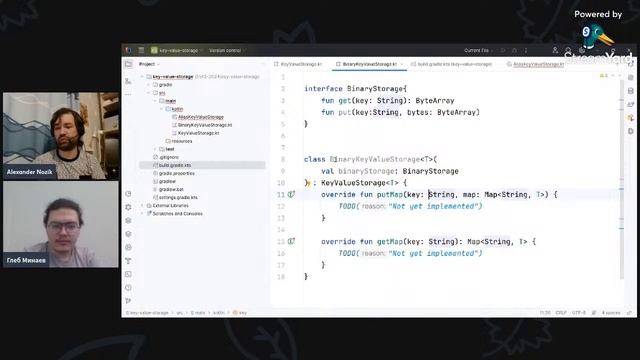640x360 pixels.
Task: Open the Services gear icon in the left stripe
Action: (129, 207)
